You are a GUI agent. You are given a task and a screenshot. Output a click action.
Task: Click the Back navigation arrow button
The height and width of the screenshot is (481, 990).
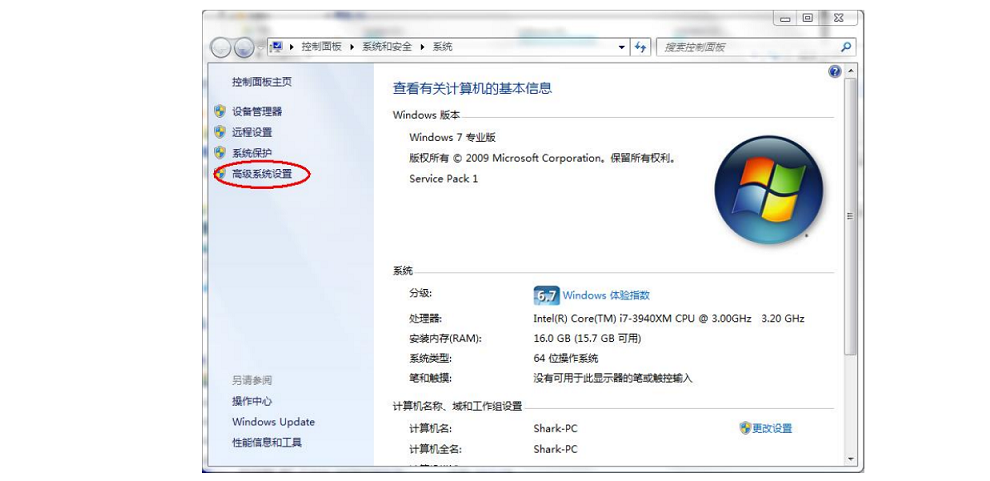tap(220, 47)
